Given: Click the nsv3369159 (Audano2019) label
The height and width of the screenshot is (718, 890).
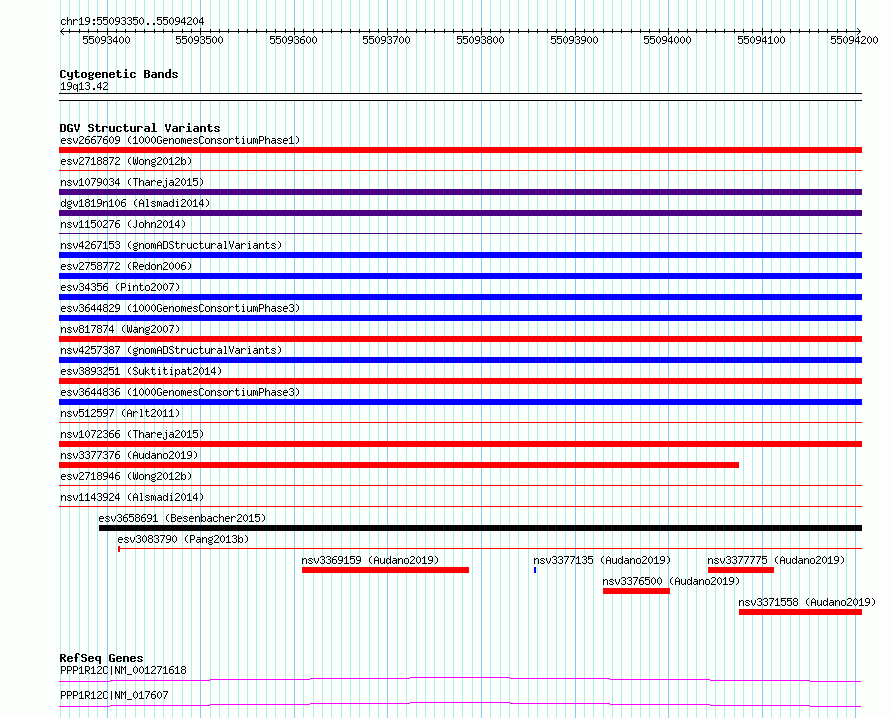Looking at the screenshot, I should pos(370,560).
